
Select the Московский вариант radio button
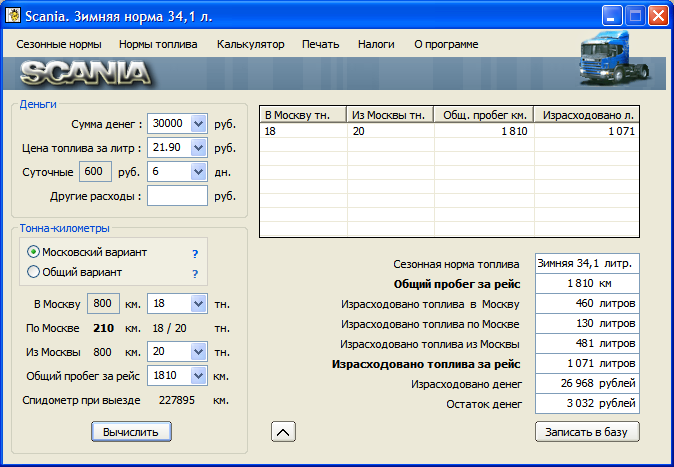33,252
